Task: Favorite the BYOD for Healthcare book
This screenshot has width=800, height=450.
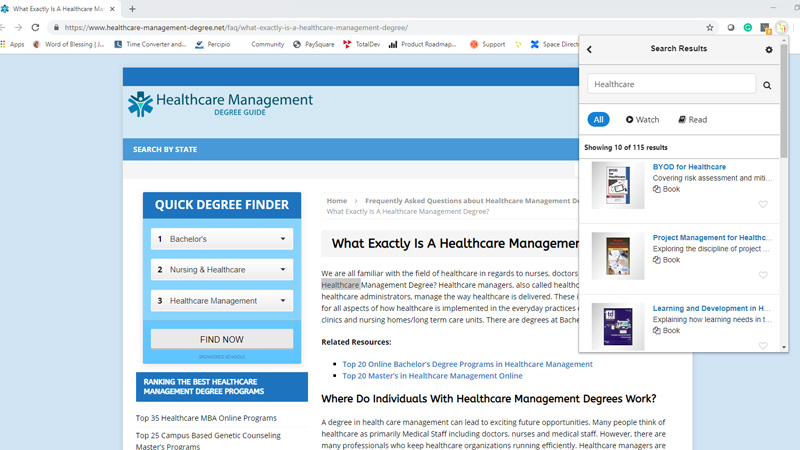Action: 763,204
